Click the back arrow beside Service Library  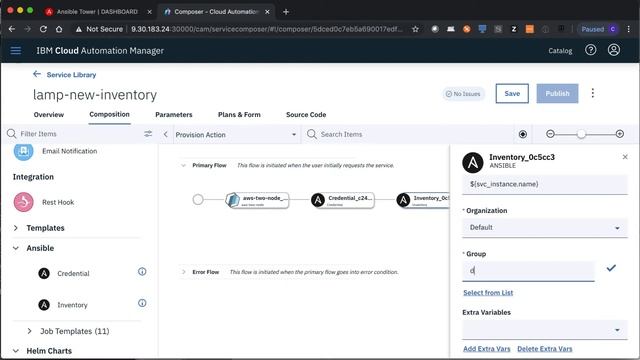pyautogui.click(x=37, y=74)
